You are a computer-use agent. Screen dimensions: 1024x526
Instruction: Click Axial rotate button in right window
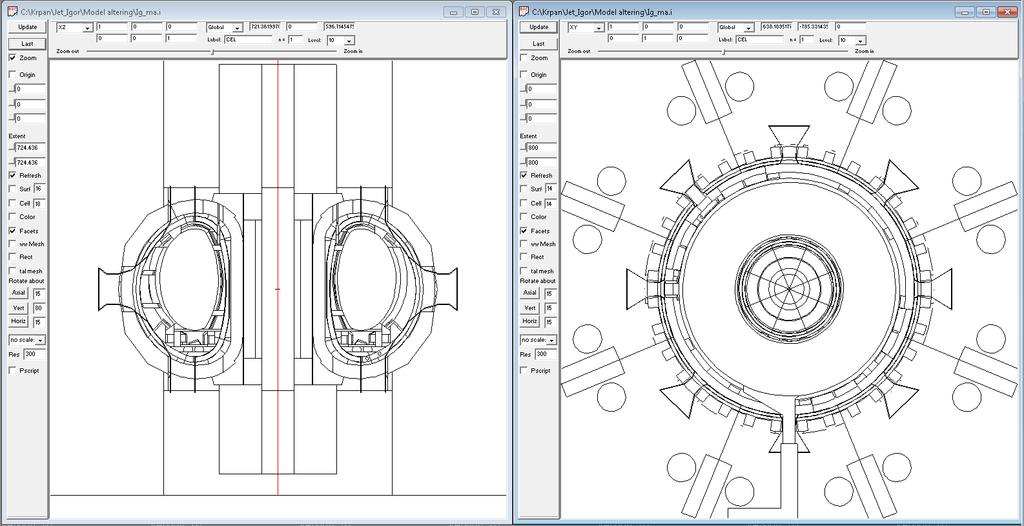pos(530,293)
